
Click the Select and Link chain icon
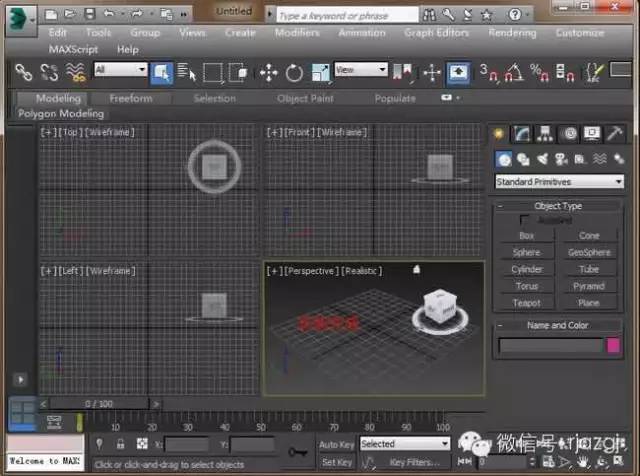pos(23,72)
